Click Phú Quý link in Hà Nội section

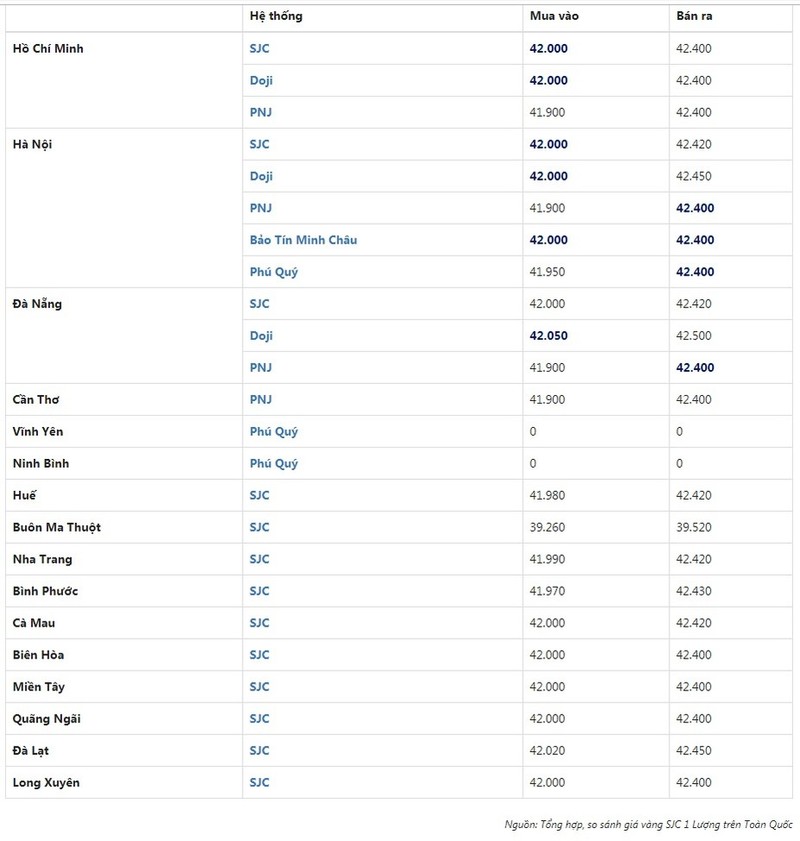(273, 272)
